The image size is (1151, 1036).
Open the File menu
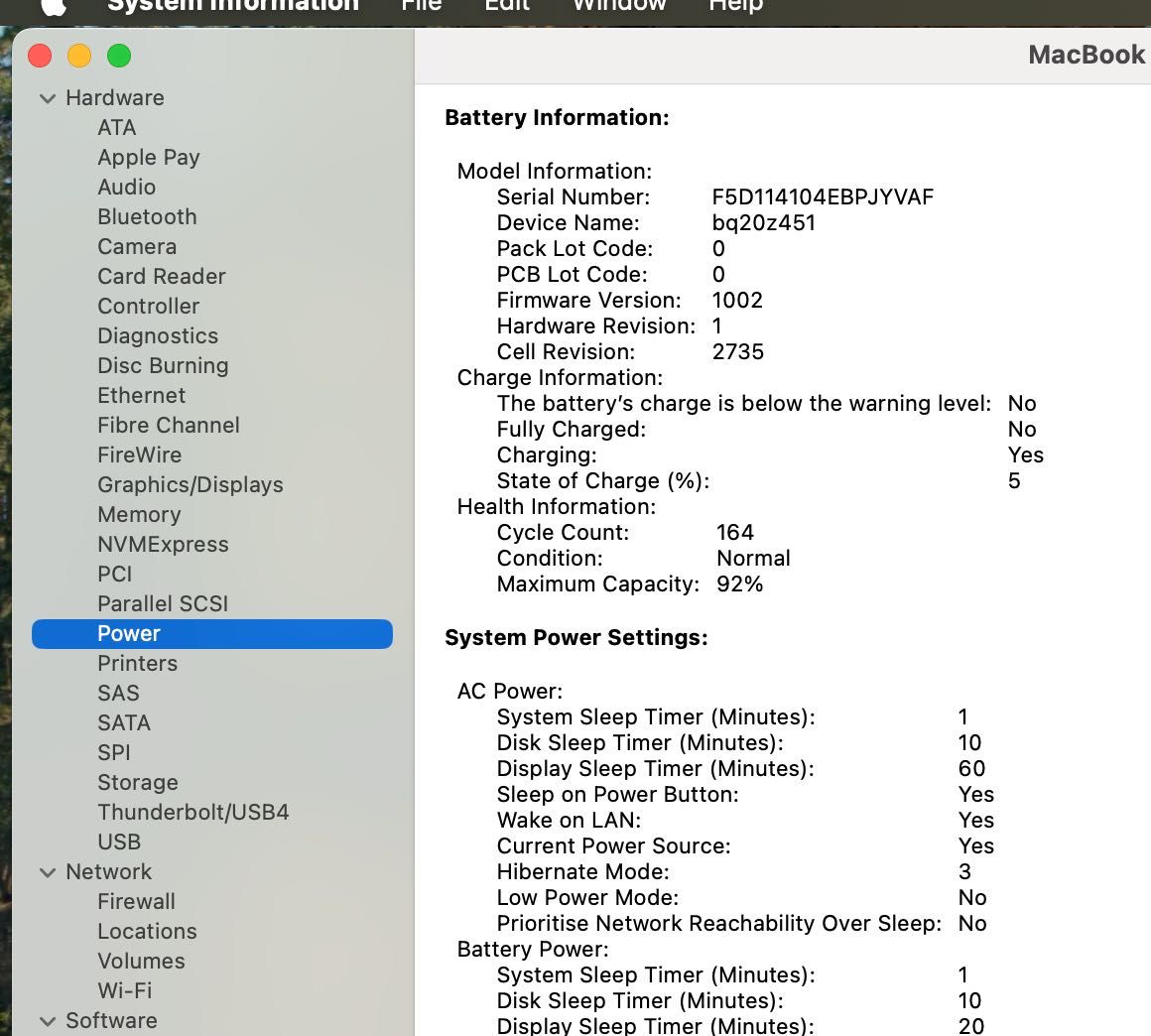(x=422, y=6)
